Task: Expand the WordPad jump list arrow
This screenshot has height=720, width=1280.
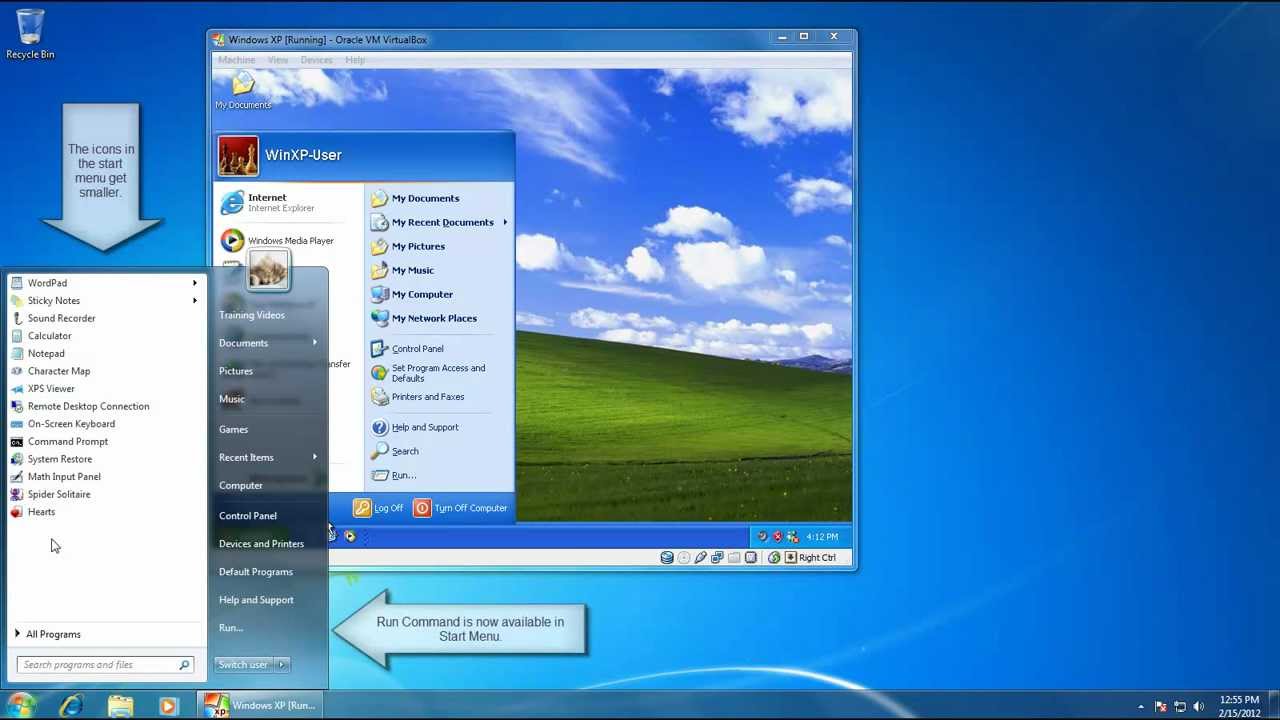Action: coord(195,283)
